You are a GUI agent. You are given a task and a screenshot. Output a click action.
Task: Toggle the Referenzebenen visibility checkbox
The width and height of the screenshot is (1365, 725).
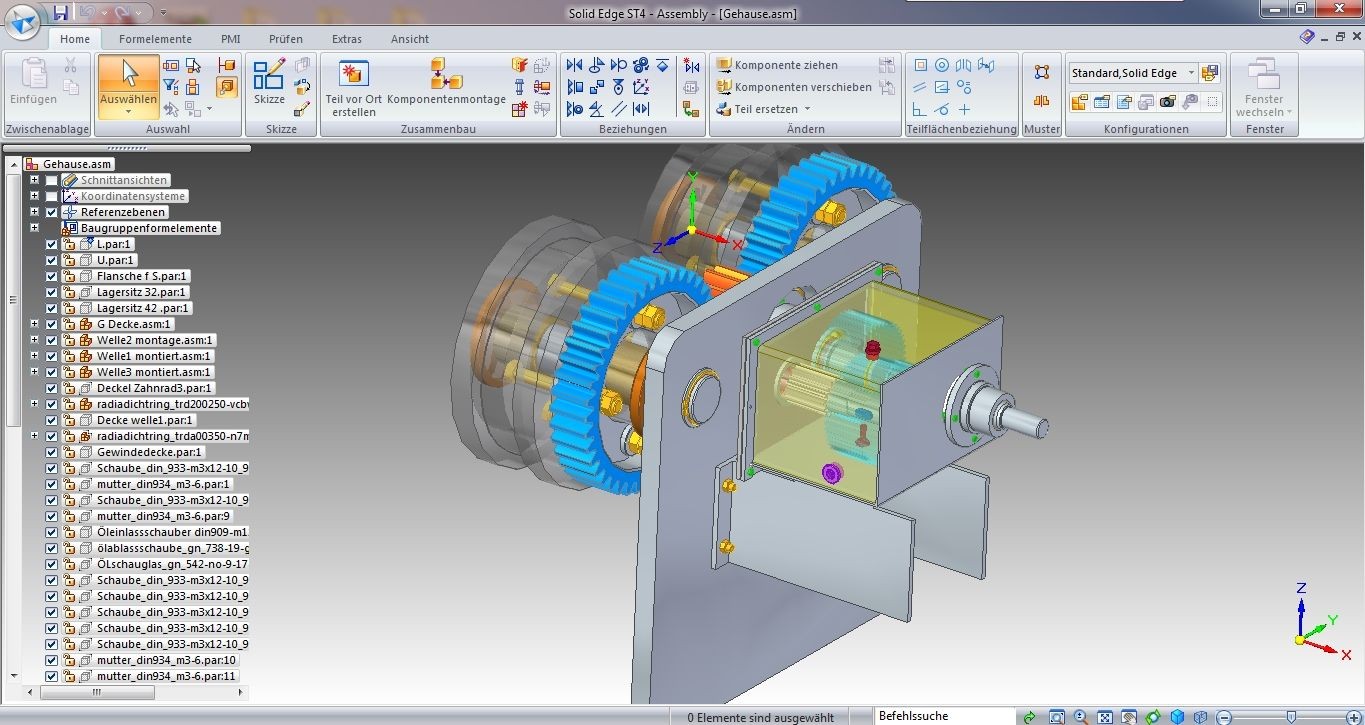point(52,212)
